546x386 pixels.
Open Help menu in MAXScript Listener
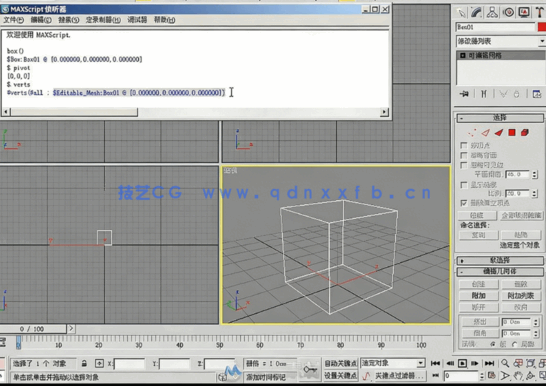pos(164,20)
